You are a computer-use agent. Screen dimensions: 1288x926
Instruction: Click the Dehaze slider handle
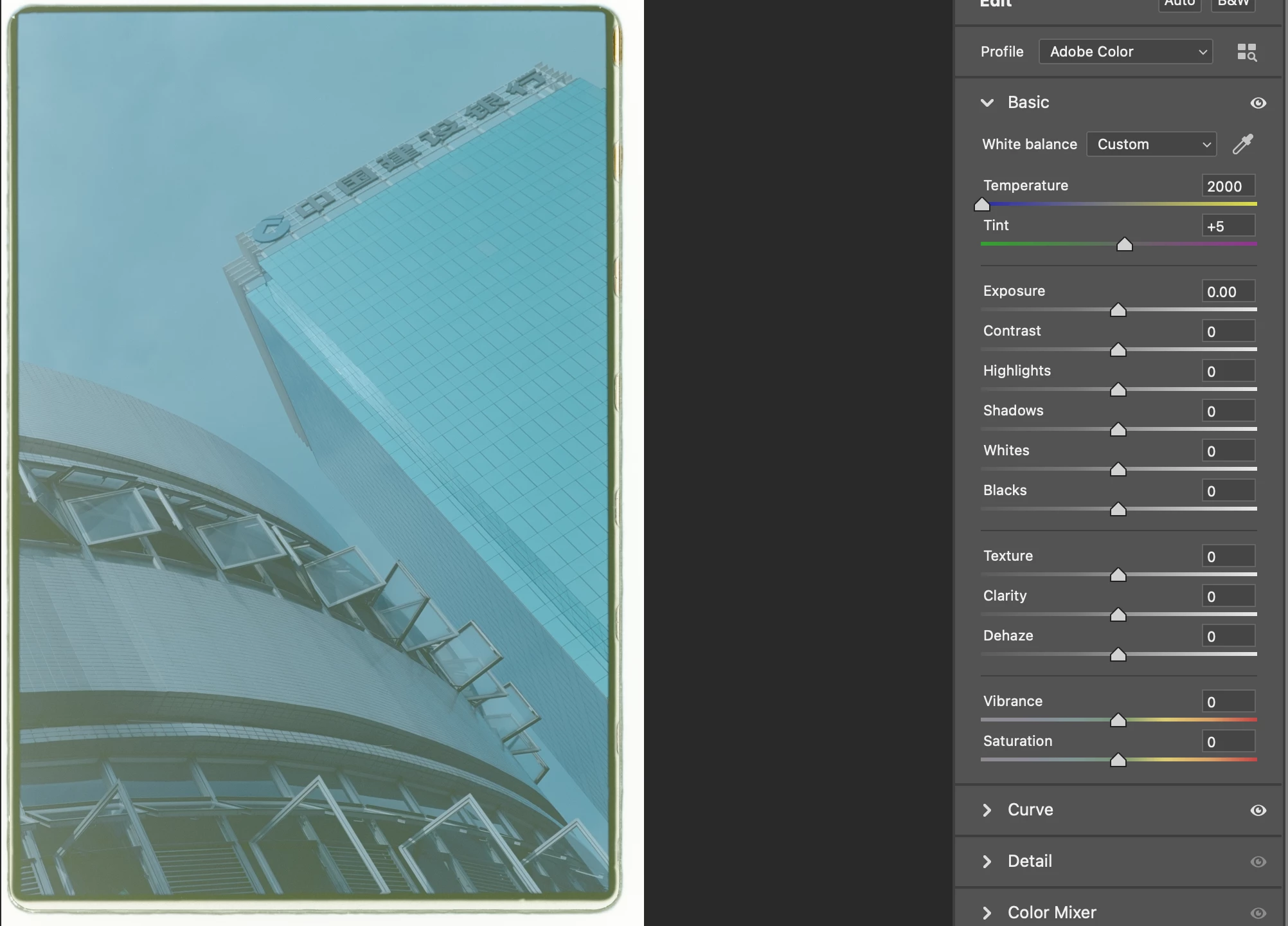tap(1118, 655)
